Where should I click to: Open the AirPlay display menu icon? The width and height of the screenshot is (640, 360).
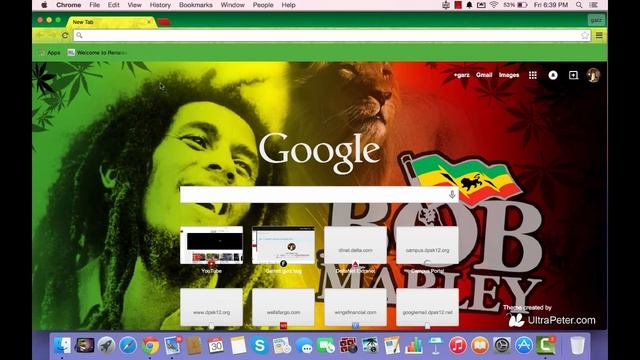(x=481, y=5)
